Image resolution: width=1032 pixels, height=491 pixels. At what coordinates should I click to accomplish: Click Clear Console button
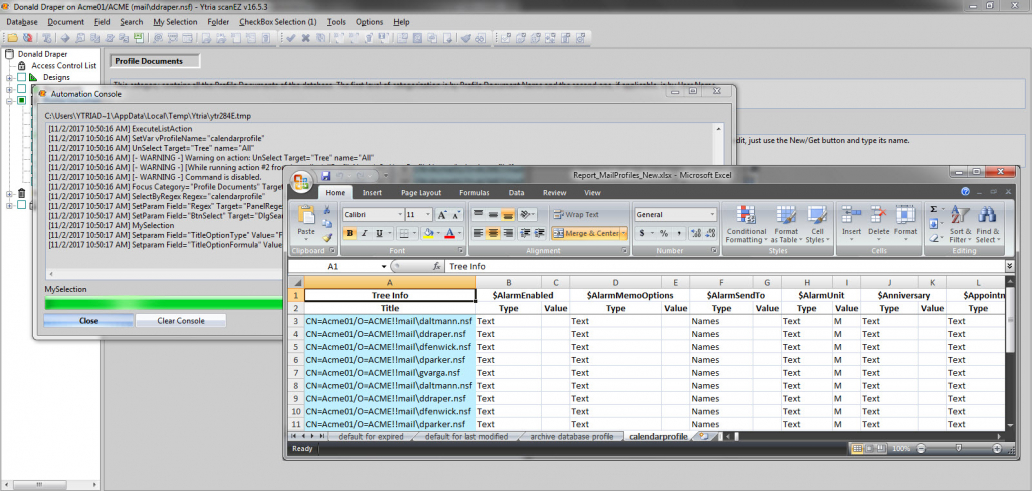click(x=181, y=321)
